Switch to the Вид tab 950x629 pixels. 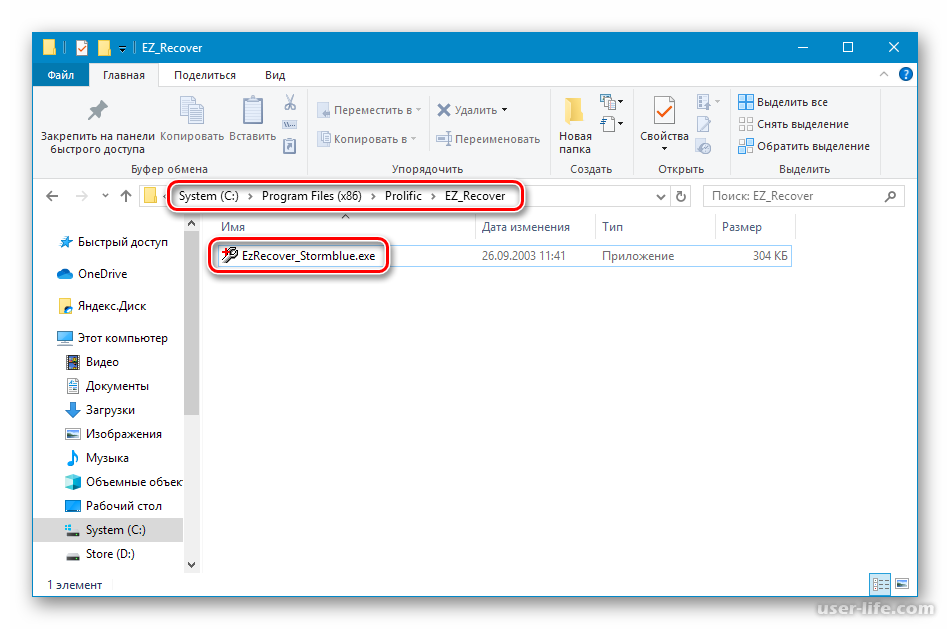pos(275,75)
